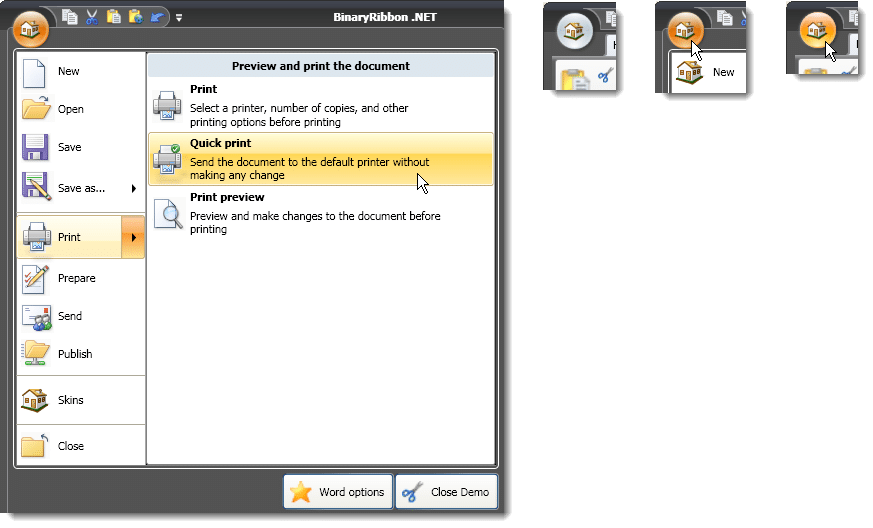Click the Paste special globe clipboard icon

coord(135,17)
